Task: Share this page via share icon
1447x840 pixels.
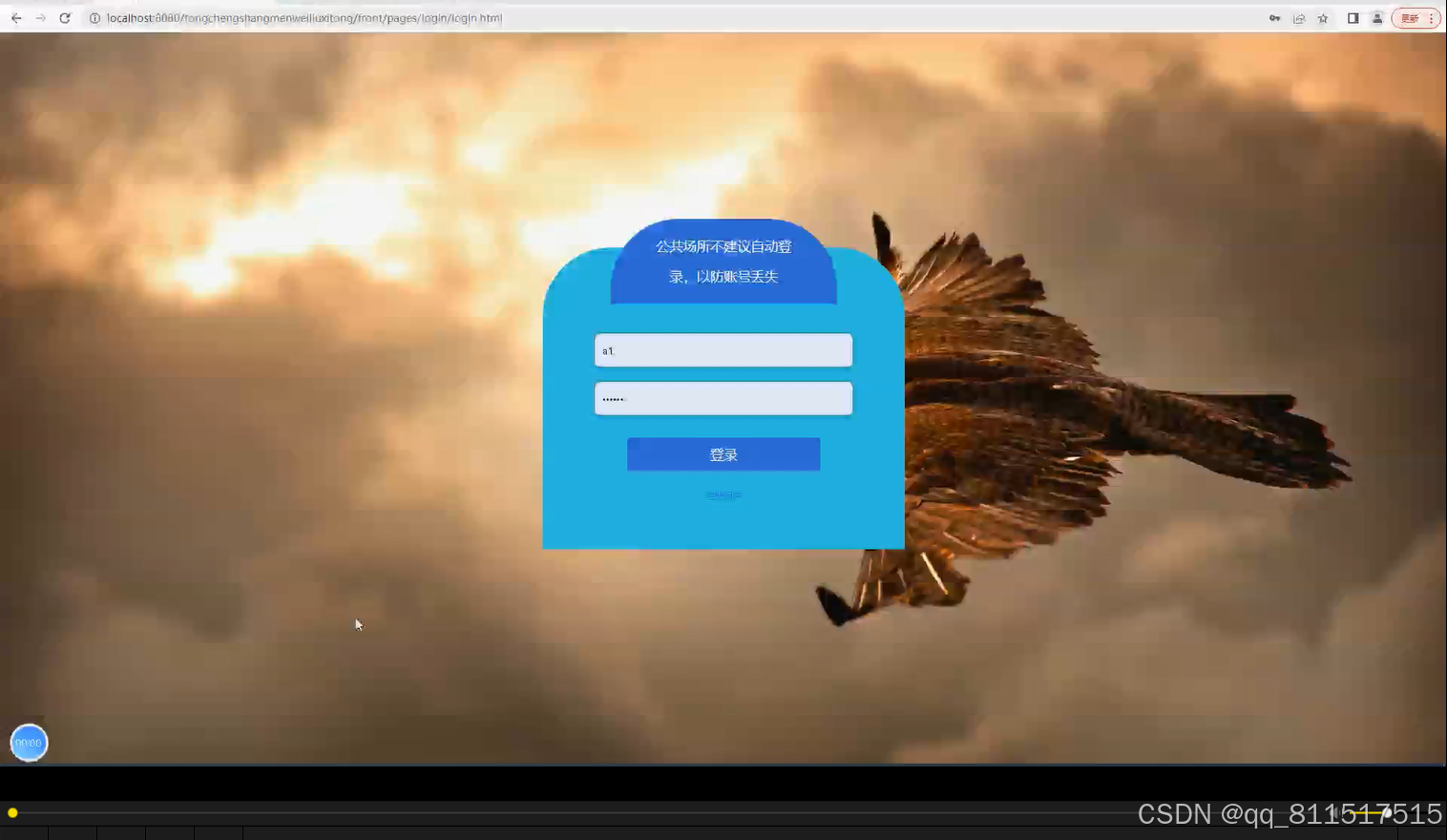Action: pyautogui.click(x=1299, y=18)
